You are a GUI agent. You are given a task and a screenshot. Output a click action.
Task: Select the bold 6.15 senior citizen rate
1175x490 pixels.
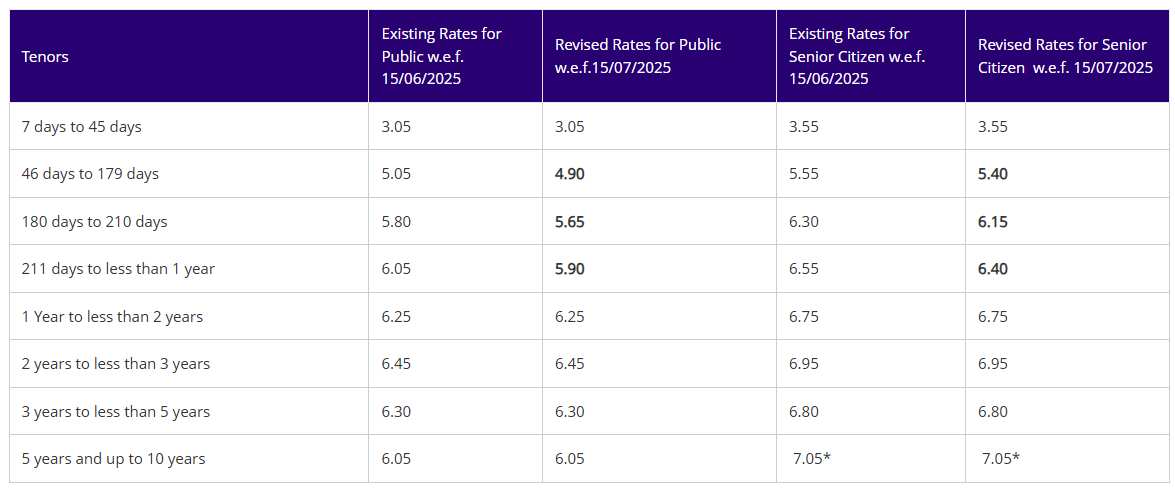pyautogui.click(x=993, y=222)
